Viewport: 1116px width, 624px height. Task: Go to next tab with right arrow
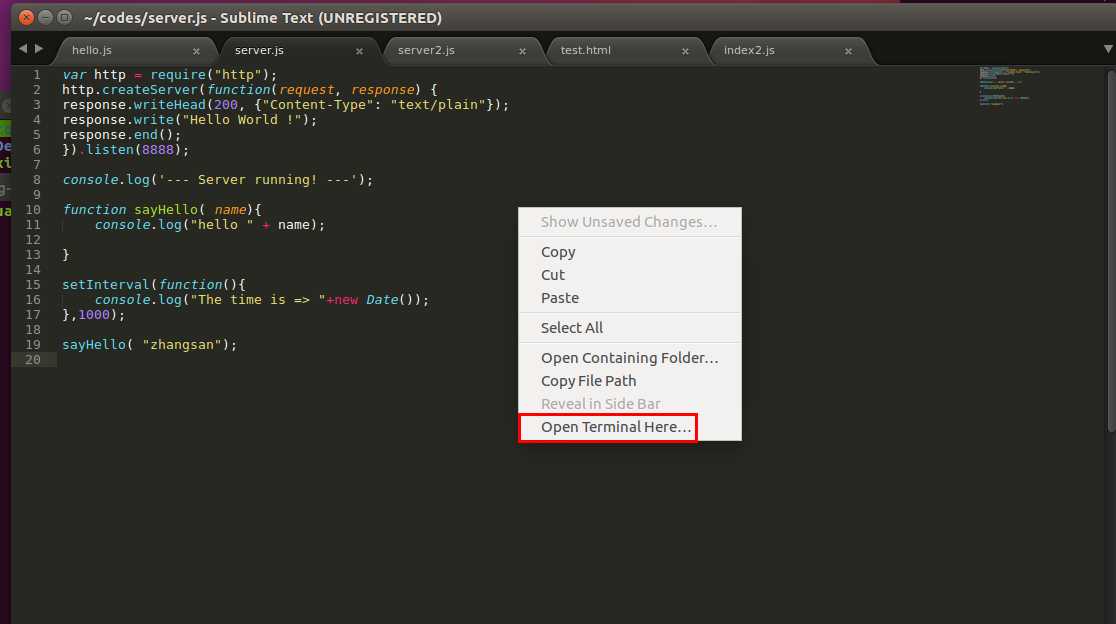coord(39,48)
